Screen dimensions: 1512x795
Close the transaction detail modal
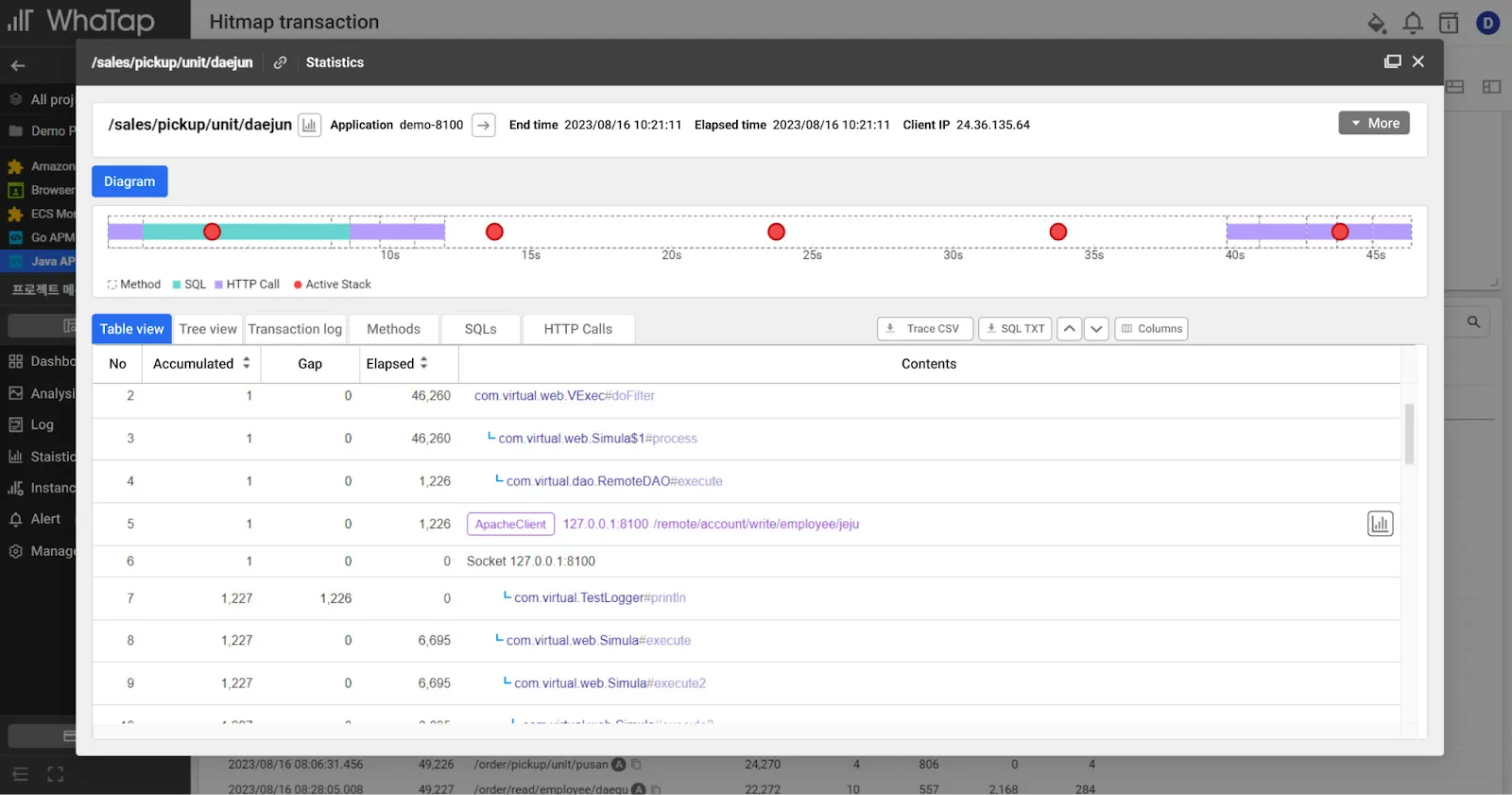[1417, 61]
